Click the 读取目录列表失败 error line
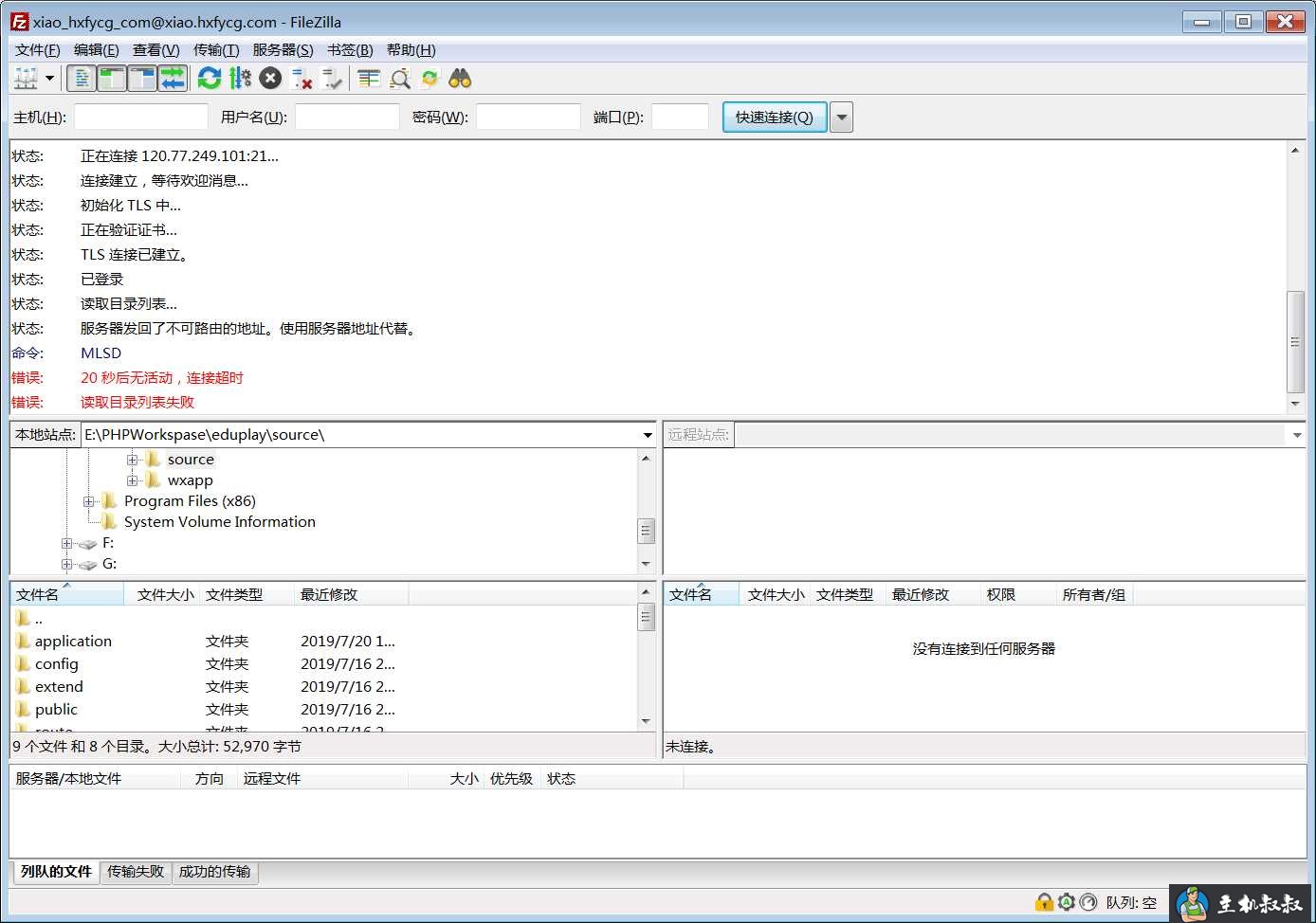Screen dimensions: 1316x923 137,403
